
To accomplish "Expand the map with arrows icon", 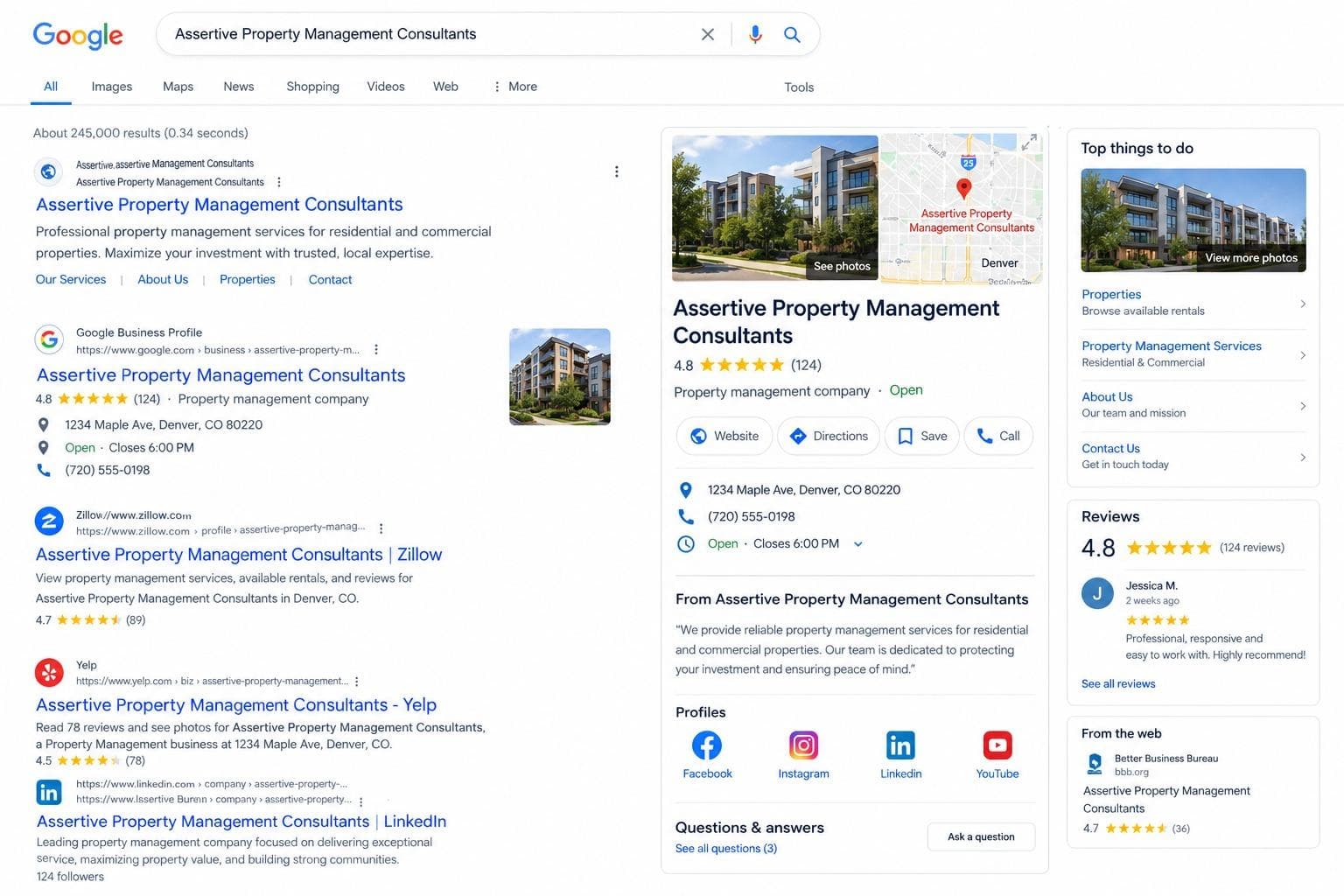I will [1029, 142].
